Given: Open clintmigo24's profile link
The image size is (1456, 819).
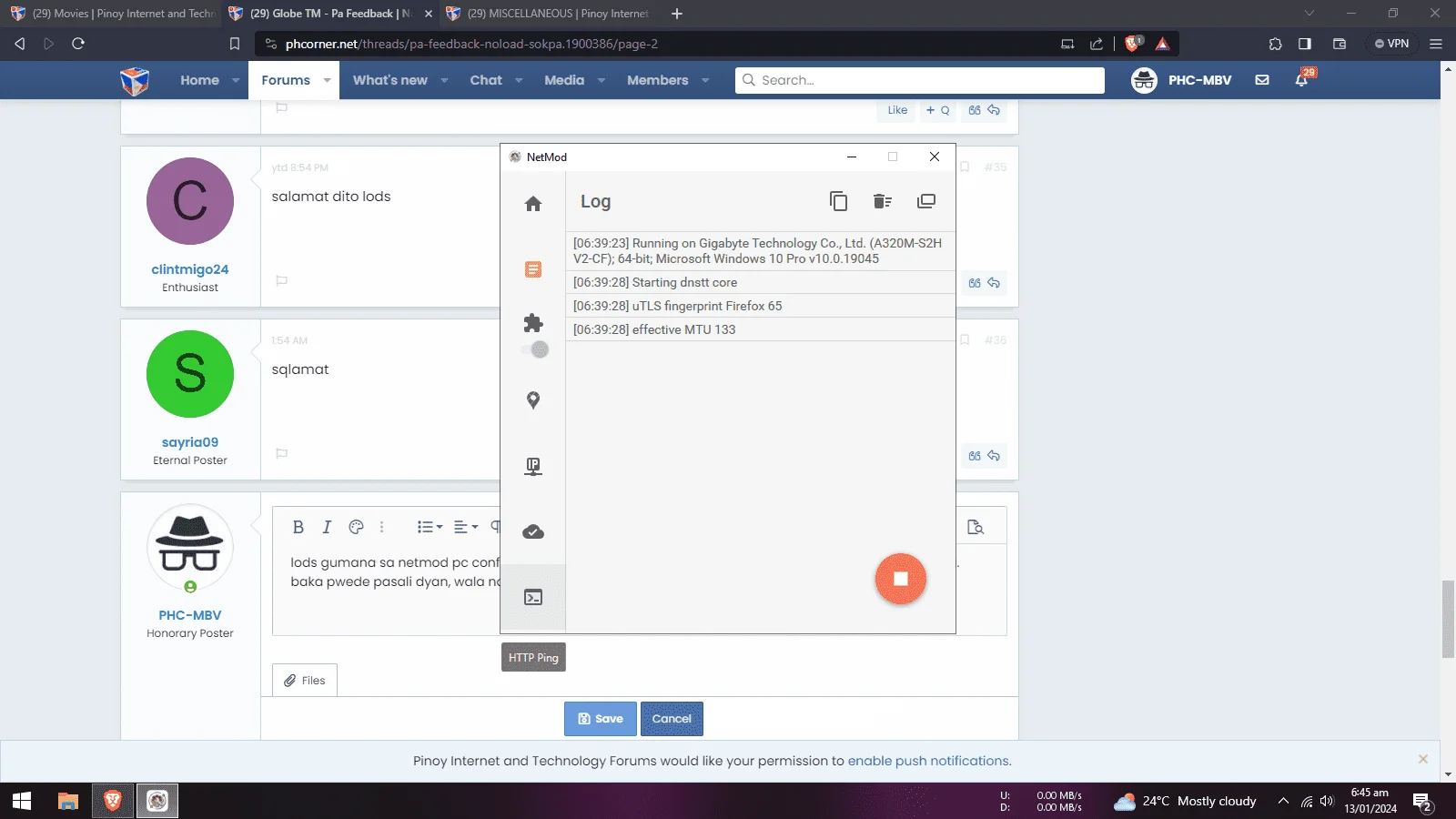Looking at the screenshot, I should [190, 269].
